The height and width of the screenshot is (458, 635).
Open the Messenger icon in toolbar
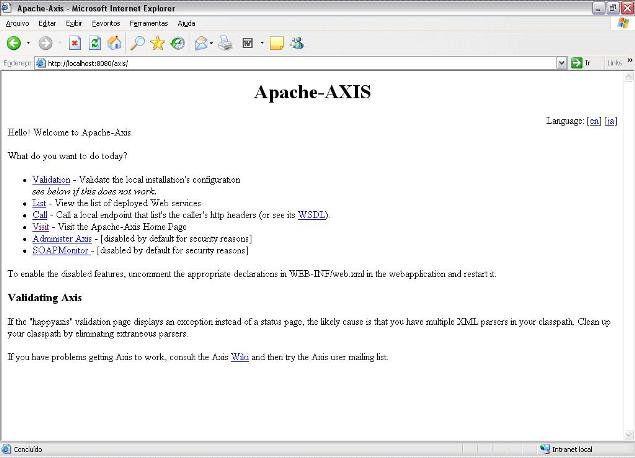297,43
